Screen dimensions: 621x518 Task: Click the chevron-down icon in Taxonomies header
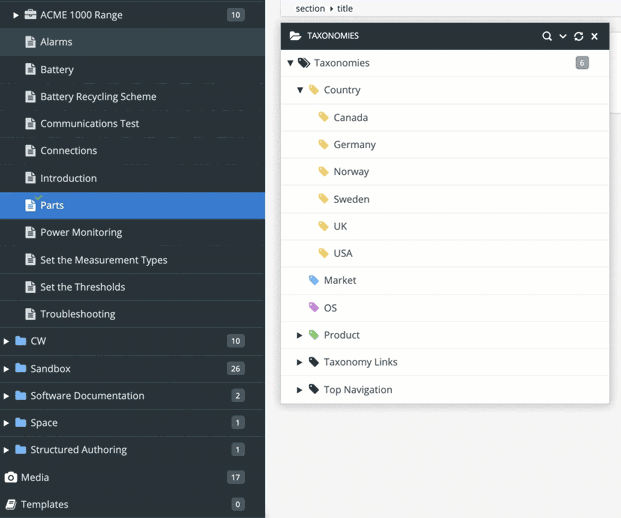563,36
